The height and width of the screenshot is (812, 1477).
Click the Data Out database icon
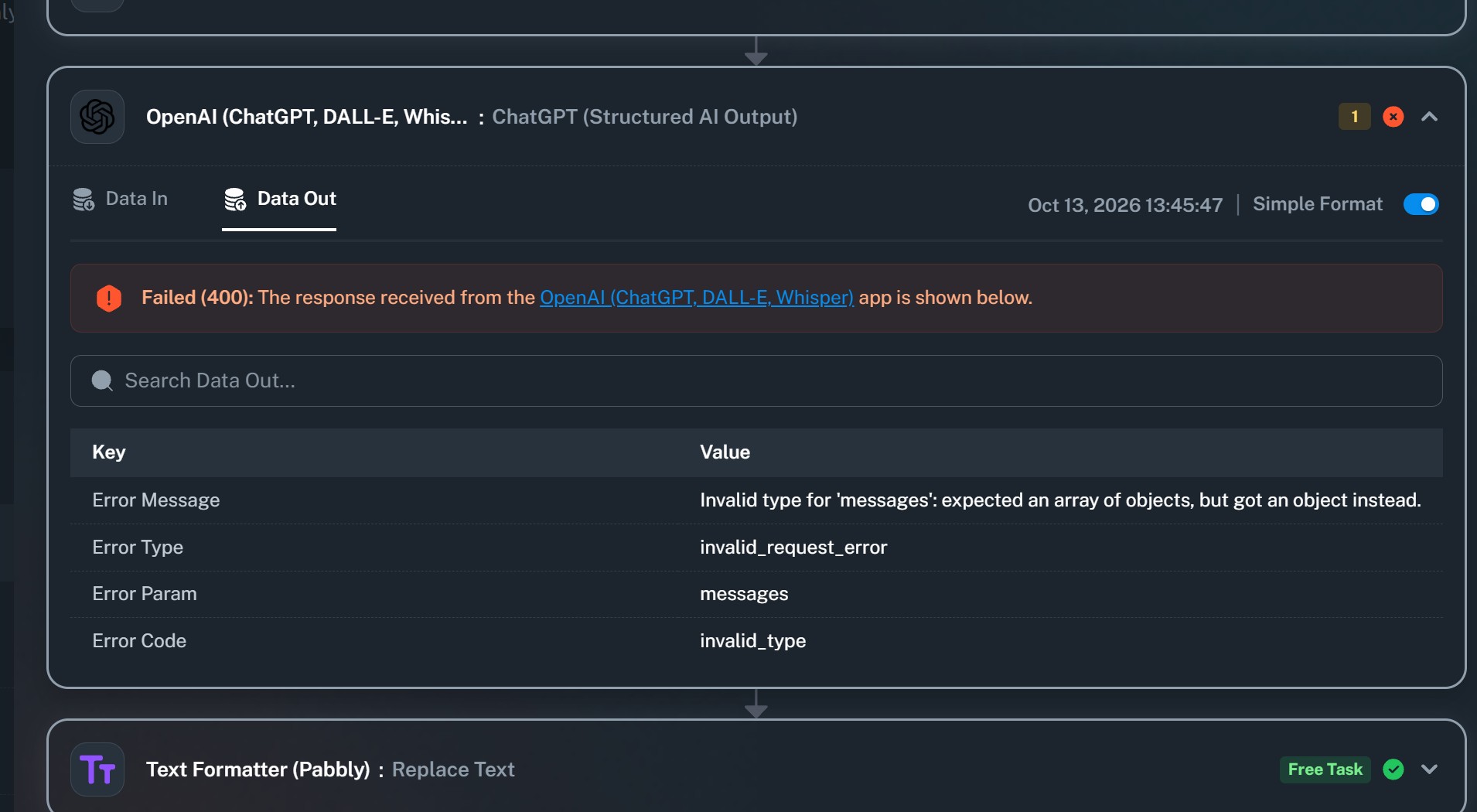coord(235,200)
